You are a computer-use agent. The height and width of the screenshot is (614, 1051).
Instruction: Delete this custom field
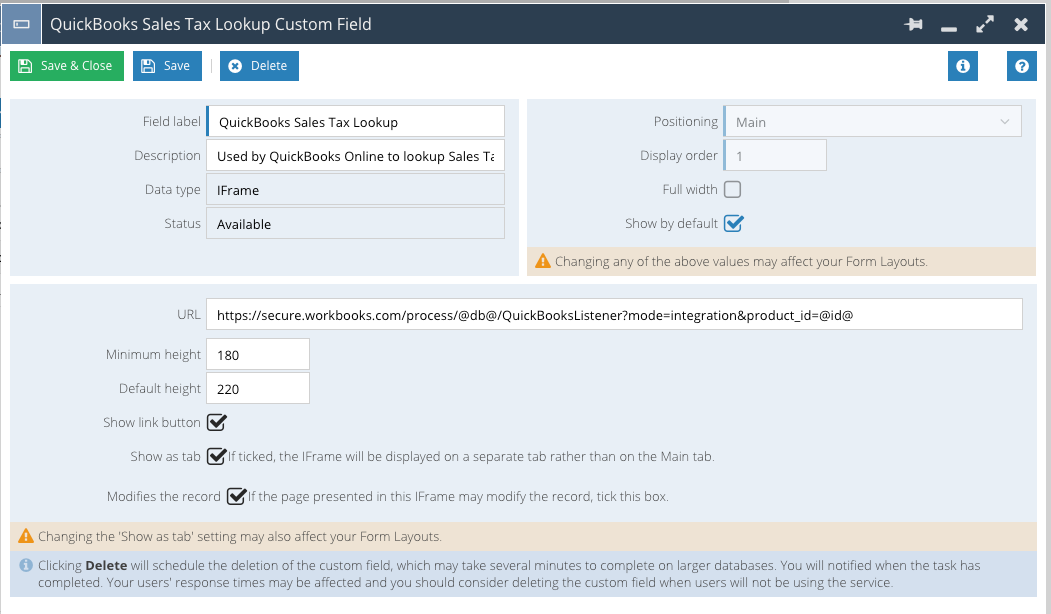[259, 66]
